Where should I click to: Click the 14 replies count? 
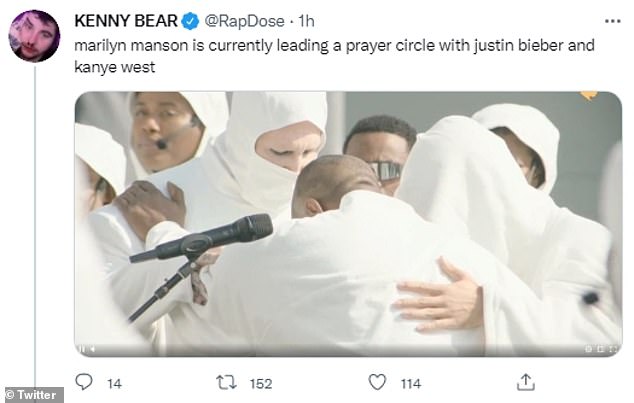[113, 381]
